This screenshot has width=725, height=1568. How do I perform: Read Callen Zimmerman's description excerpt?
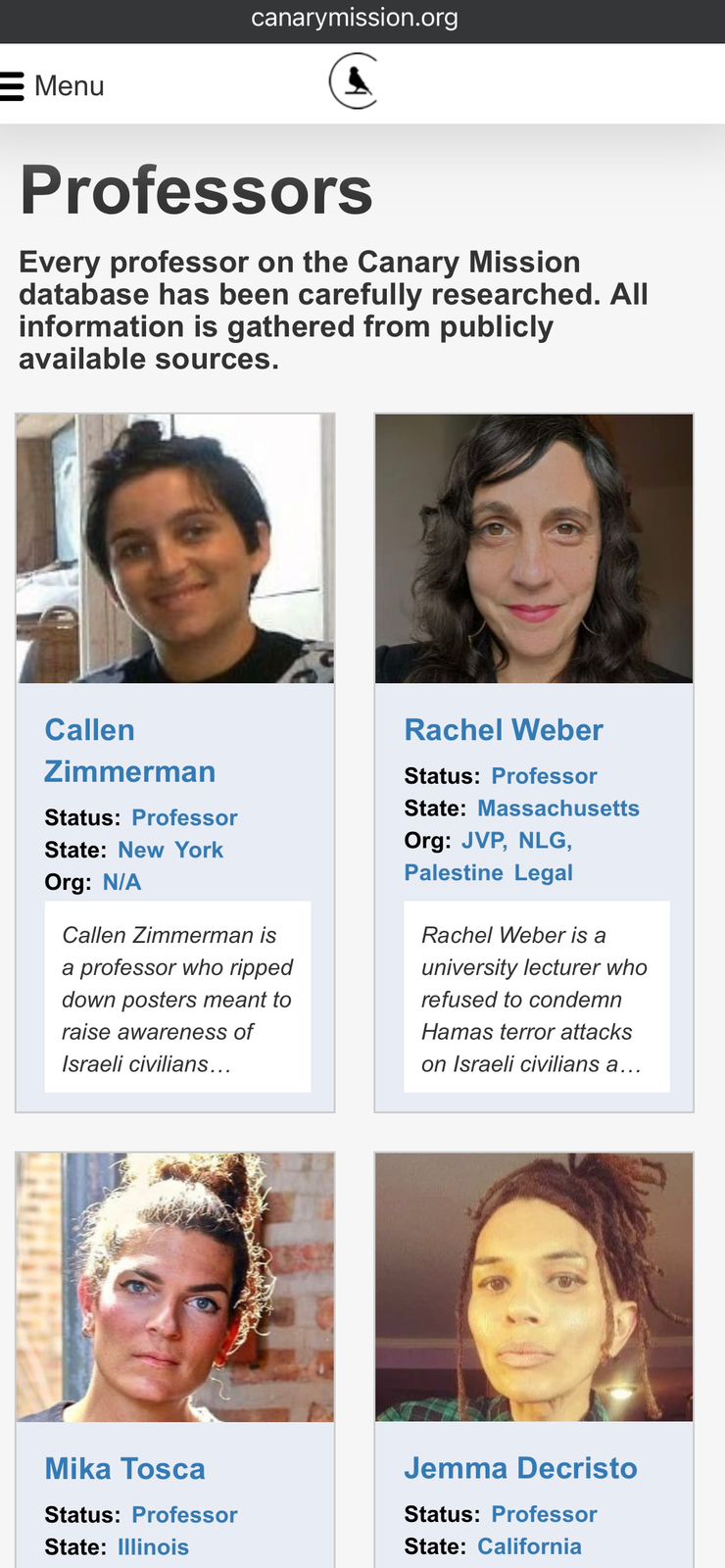(177, 999)
